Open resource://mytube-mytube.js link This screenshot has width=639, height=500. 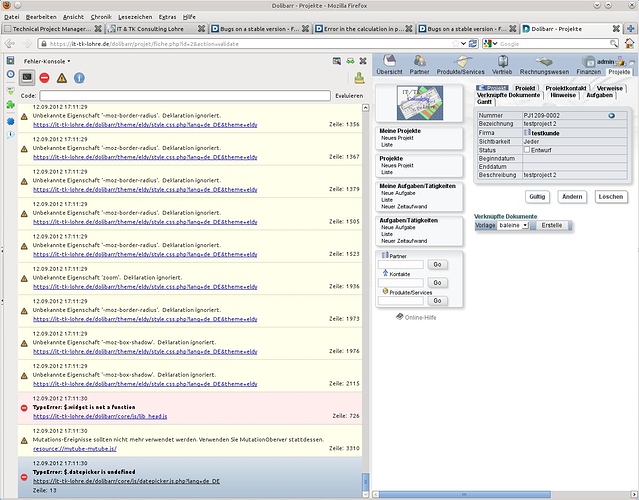coord(75,449)
